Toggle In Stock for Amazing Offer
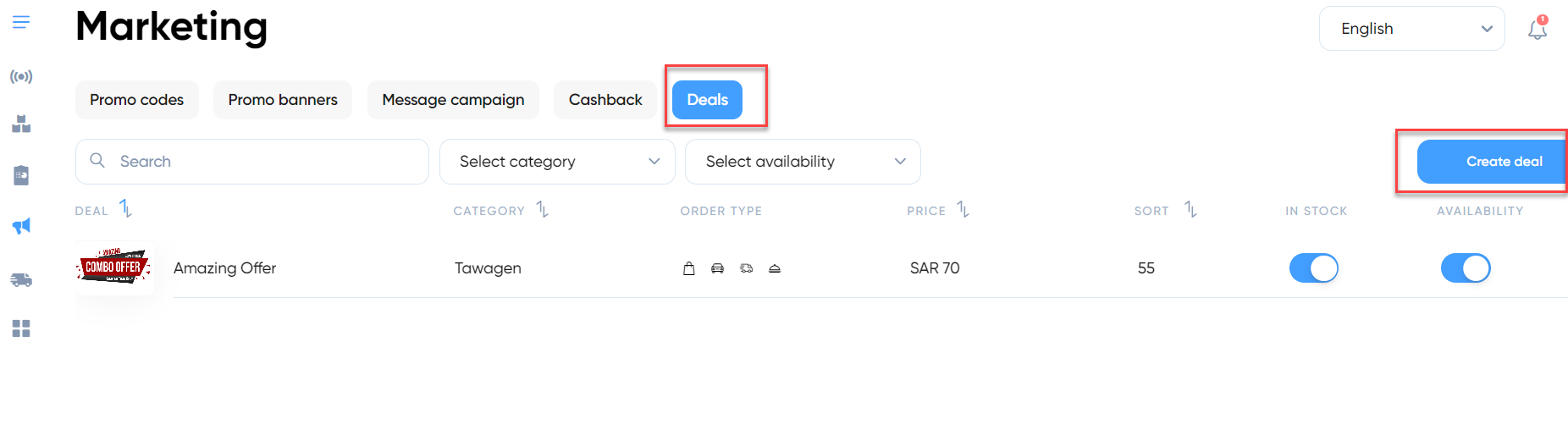Image resolution: width=1568 pixels, height=430 pixels. (x=1314, y=268)
